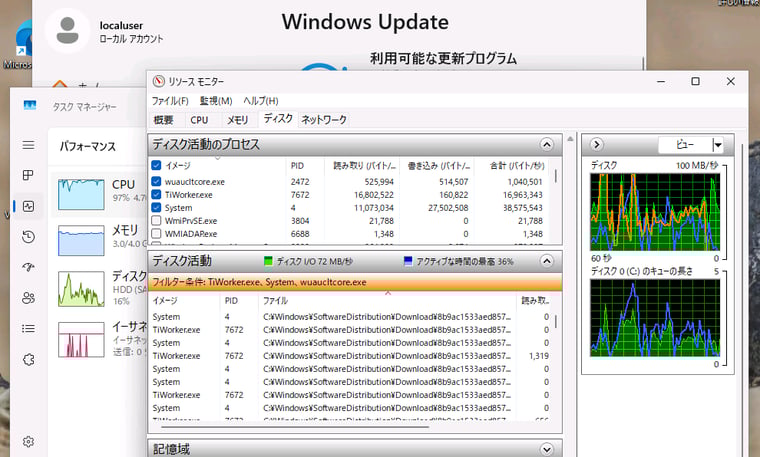Check WMIADAP.exe process checkbox

click(156, 234)
